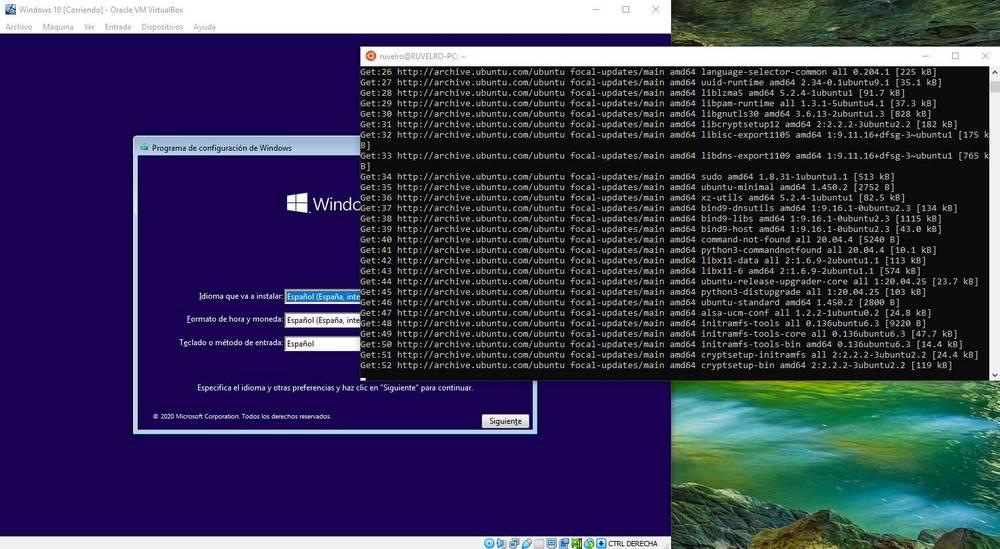Open the 'Idioma que va a instalar' dropdown

coord(323,296)
